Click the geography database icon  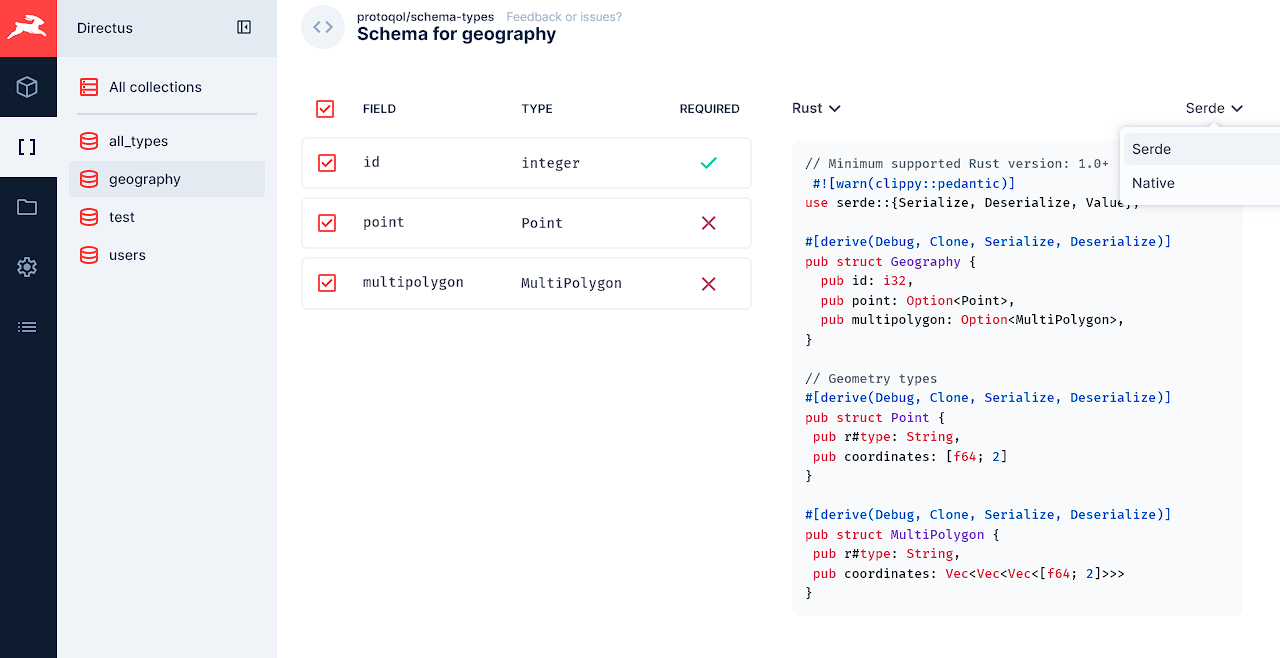pos(90,179)
